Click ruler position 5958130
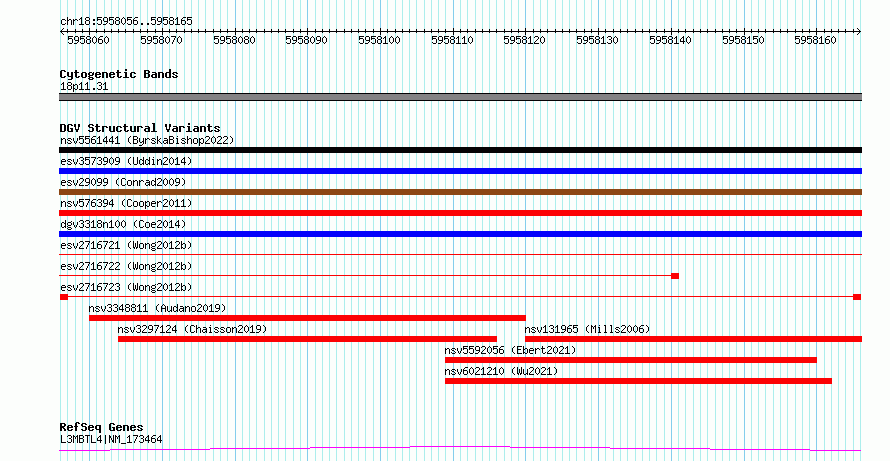 pos(598,40)
